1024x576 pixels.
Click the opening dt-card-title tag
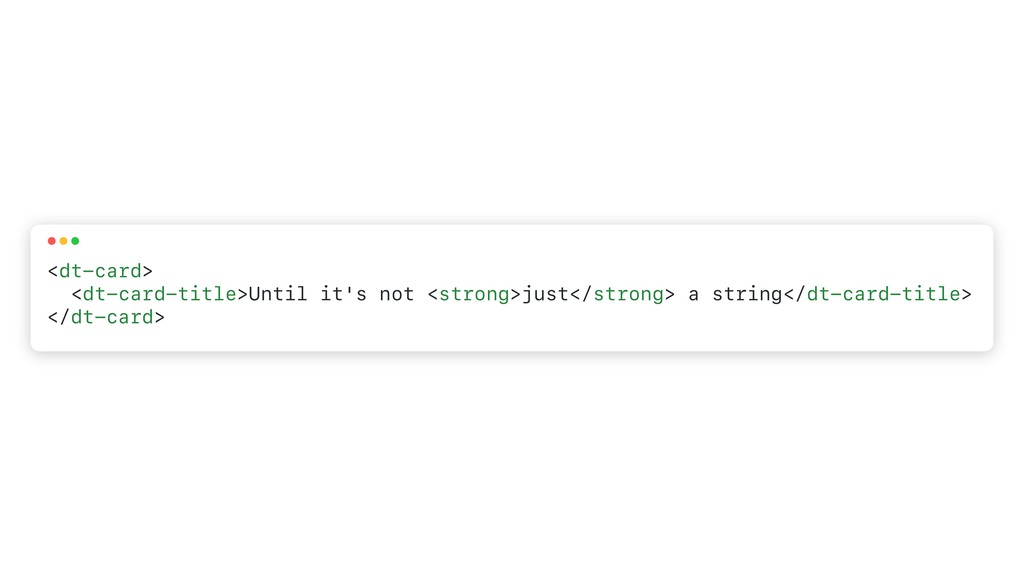[x=159, y=294]
